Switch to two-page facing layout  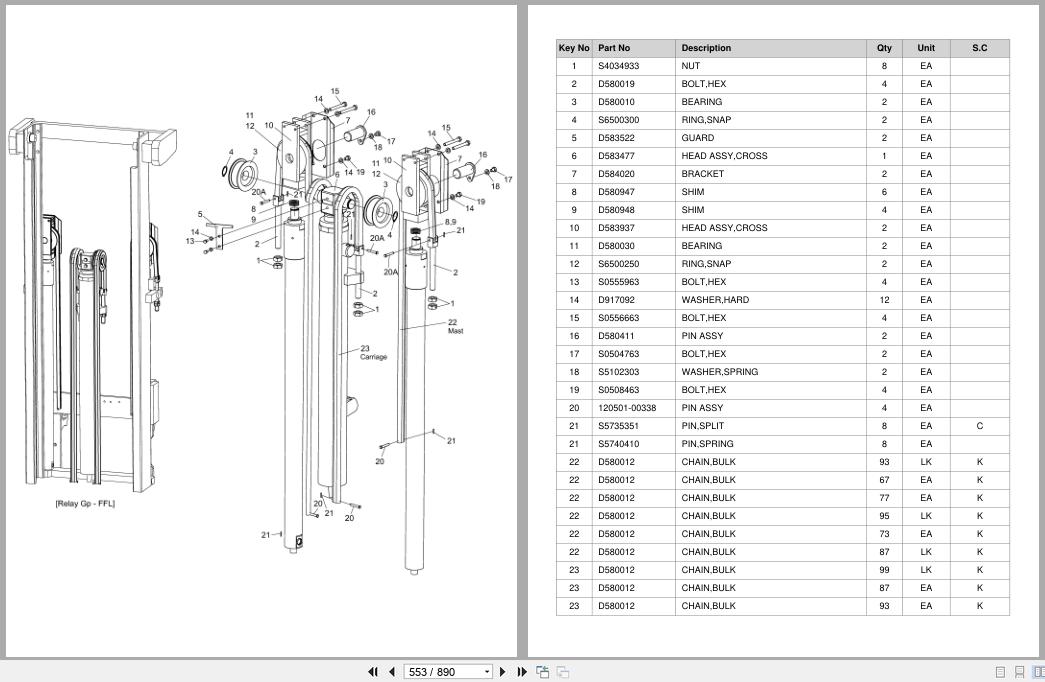tap(1038, 672)
